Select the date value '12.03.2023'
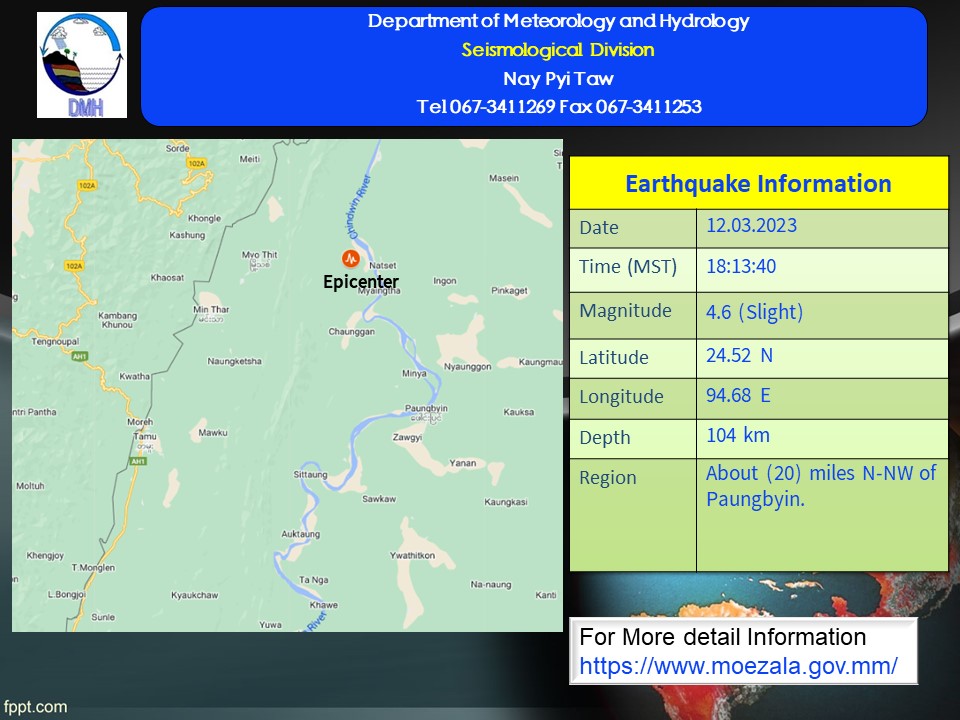 [x=752, y=225]
